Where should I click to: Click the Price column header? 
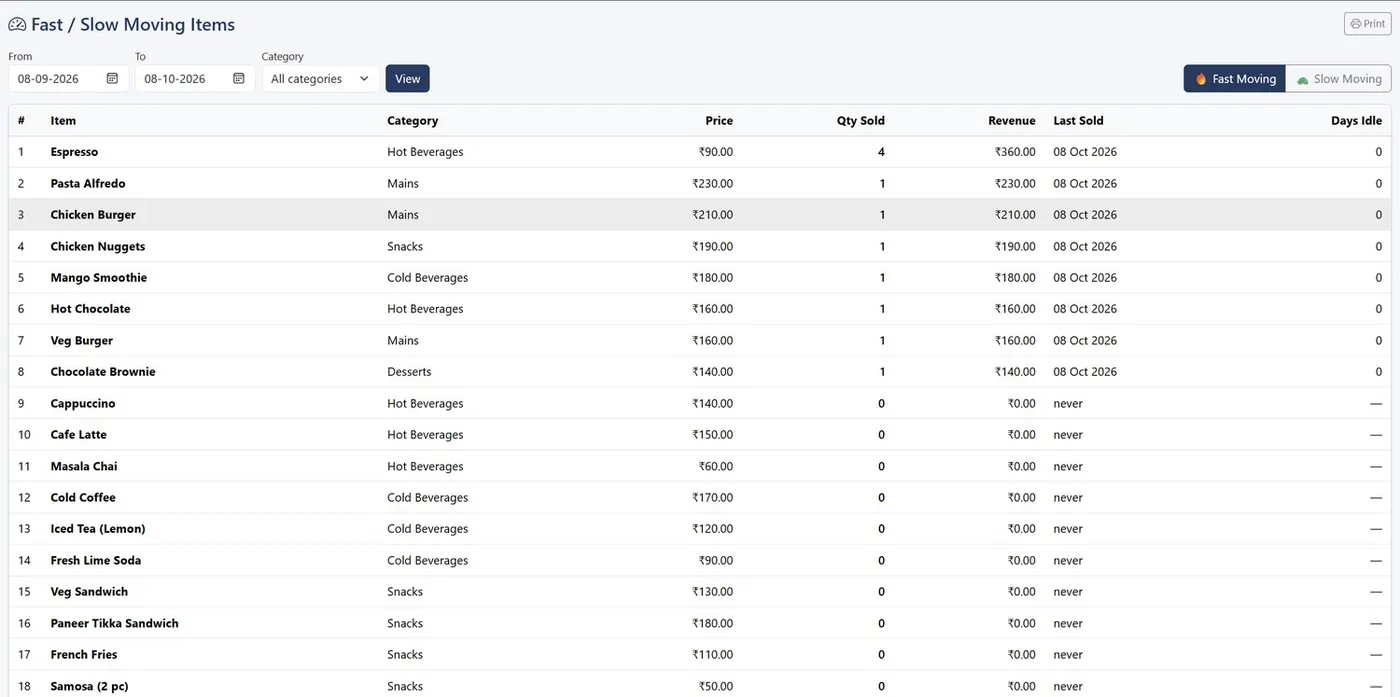719,120
